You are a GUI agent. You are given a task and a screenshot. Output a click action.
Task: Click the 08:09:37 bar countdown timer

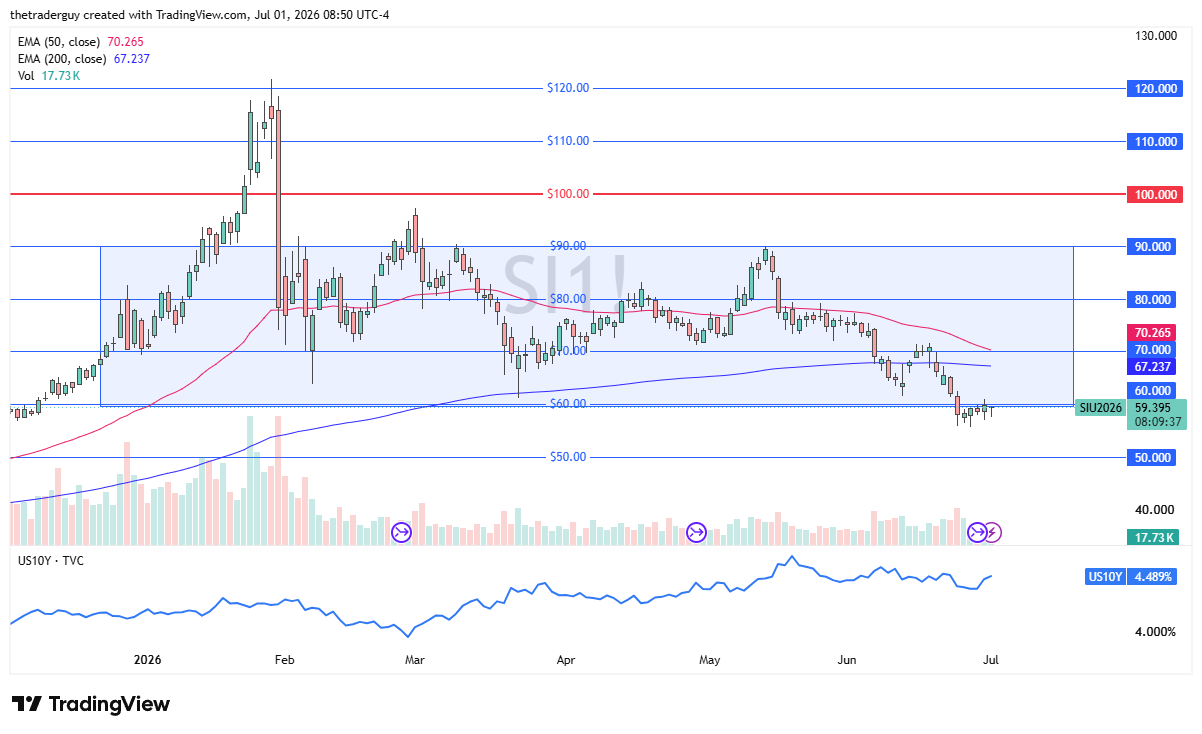(x=1156, y=422)
